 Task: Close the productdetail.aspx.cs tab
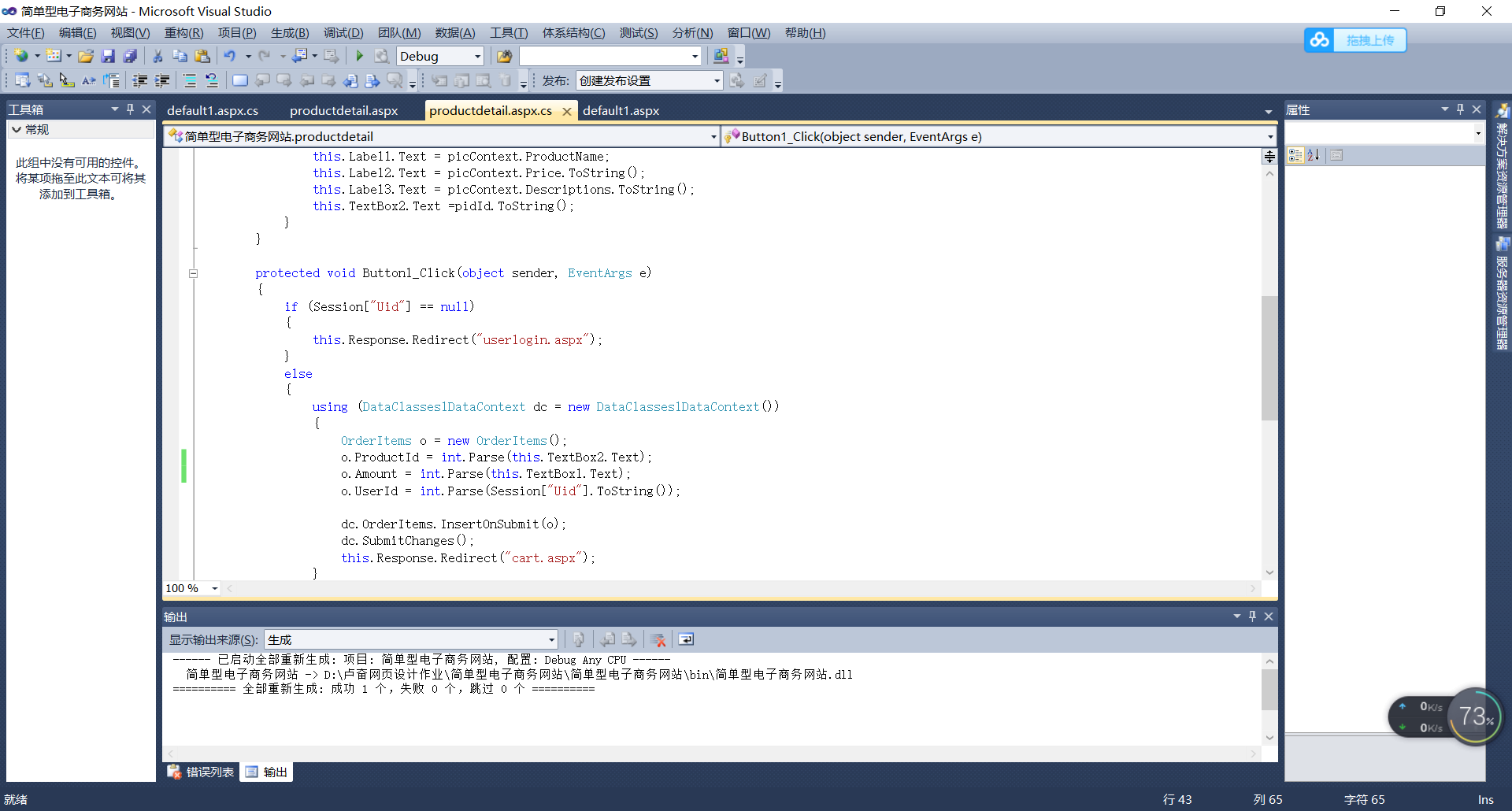566,112
